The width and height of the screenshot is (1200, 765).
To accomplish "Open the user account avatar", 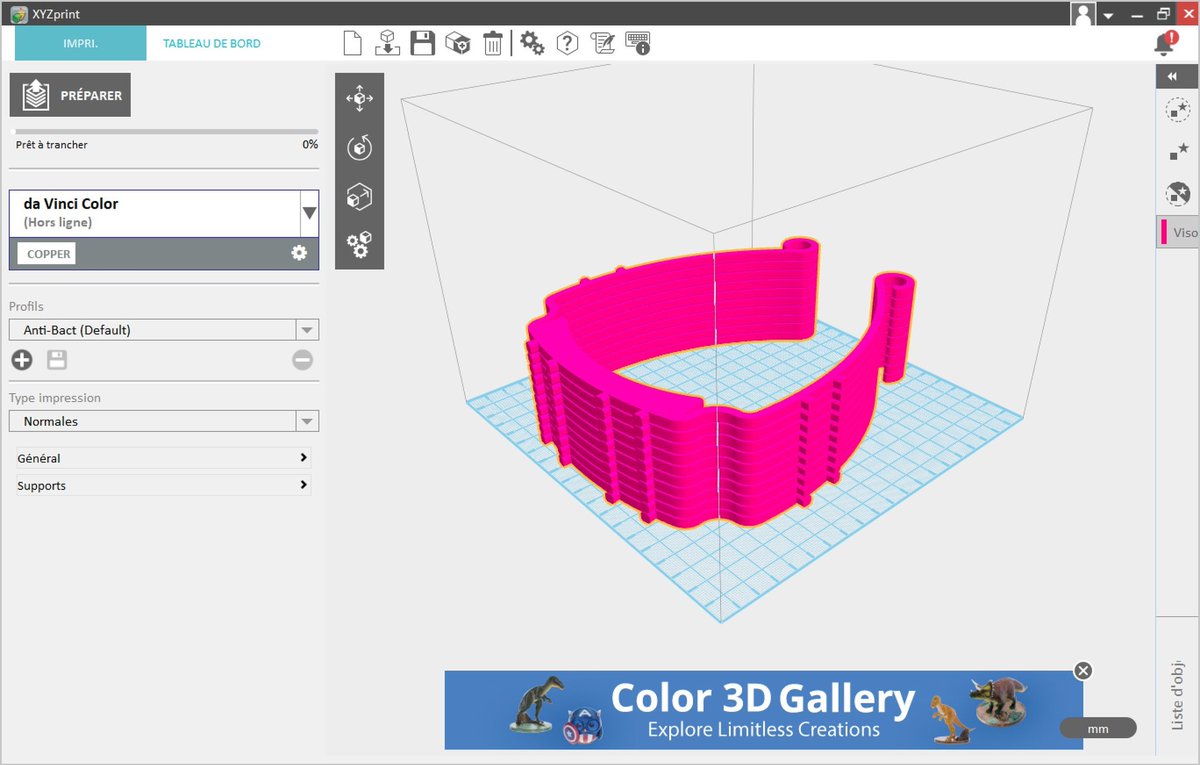I will point(1083,14).
